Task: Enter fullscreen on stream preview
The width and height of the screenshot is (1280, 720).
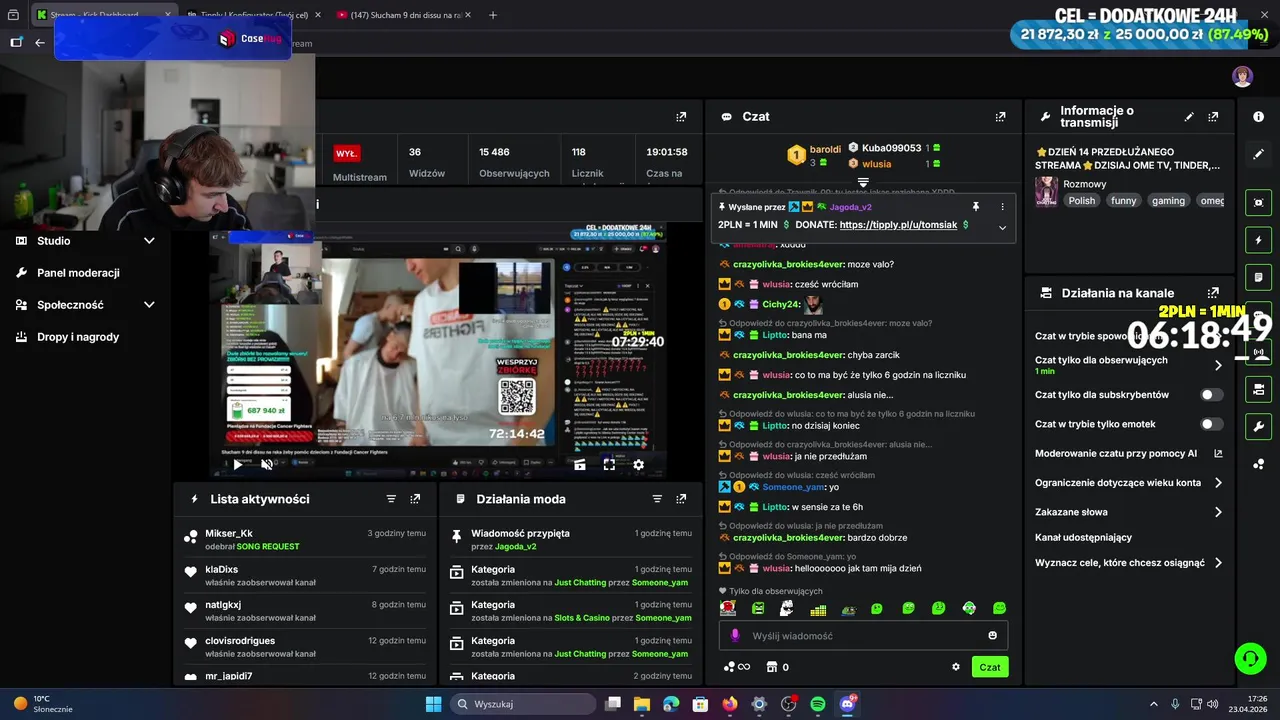Action: (609, 464)
